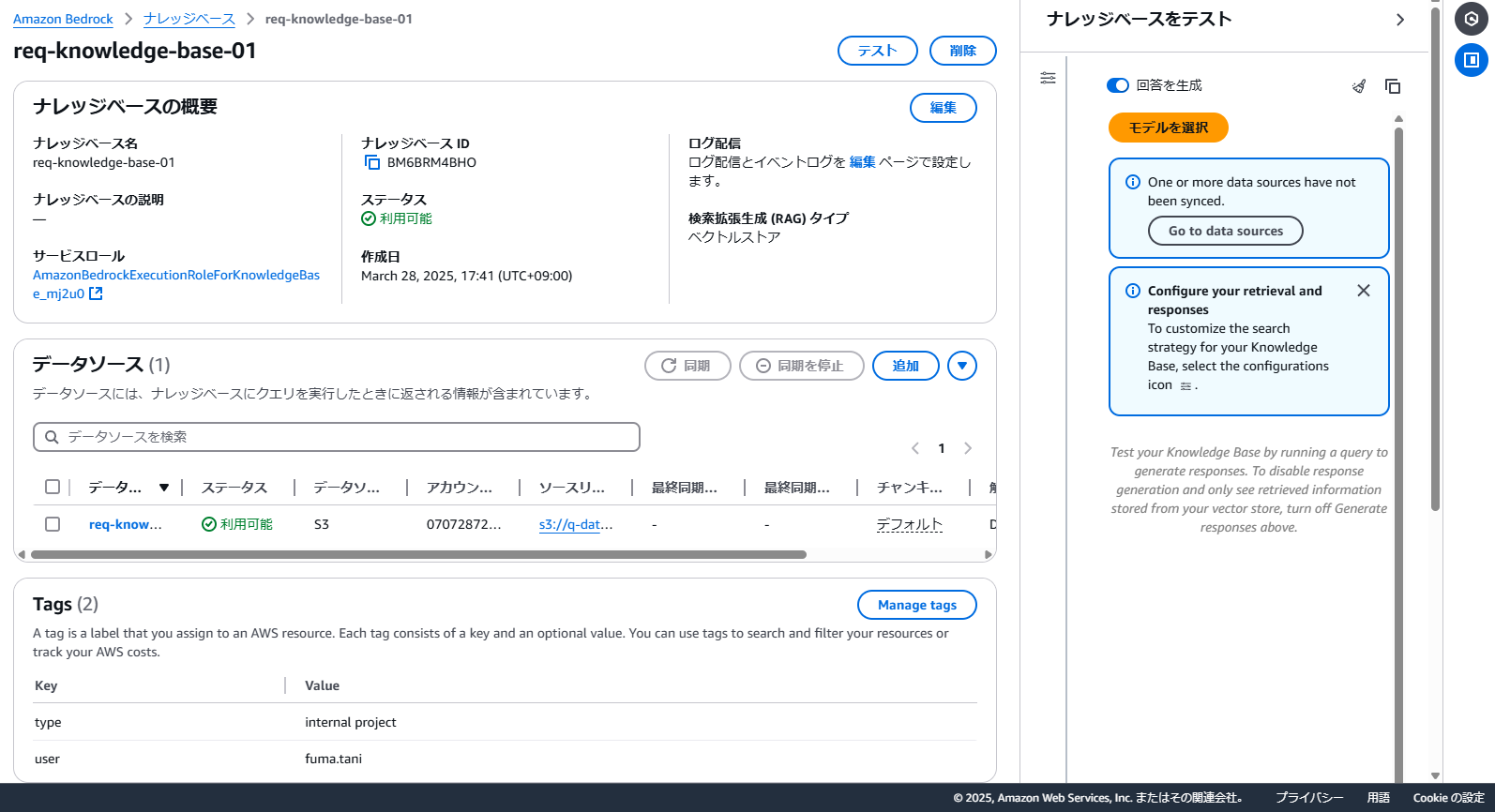Open the configurations sliders icon in test panel
Screen dimensions: 1495x812
pyautogui.click(x=1048, y=78)
